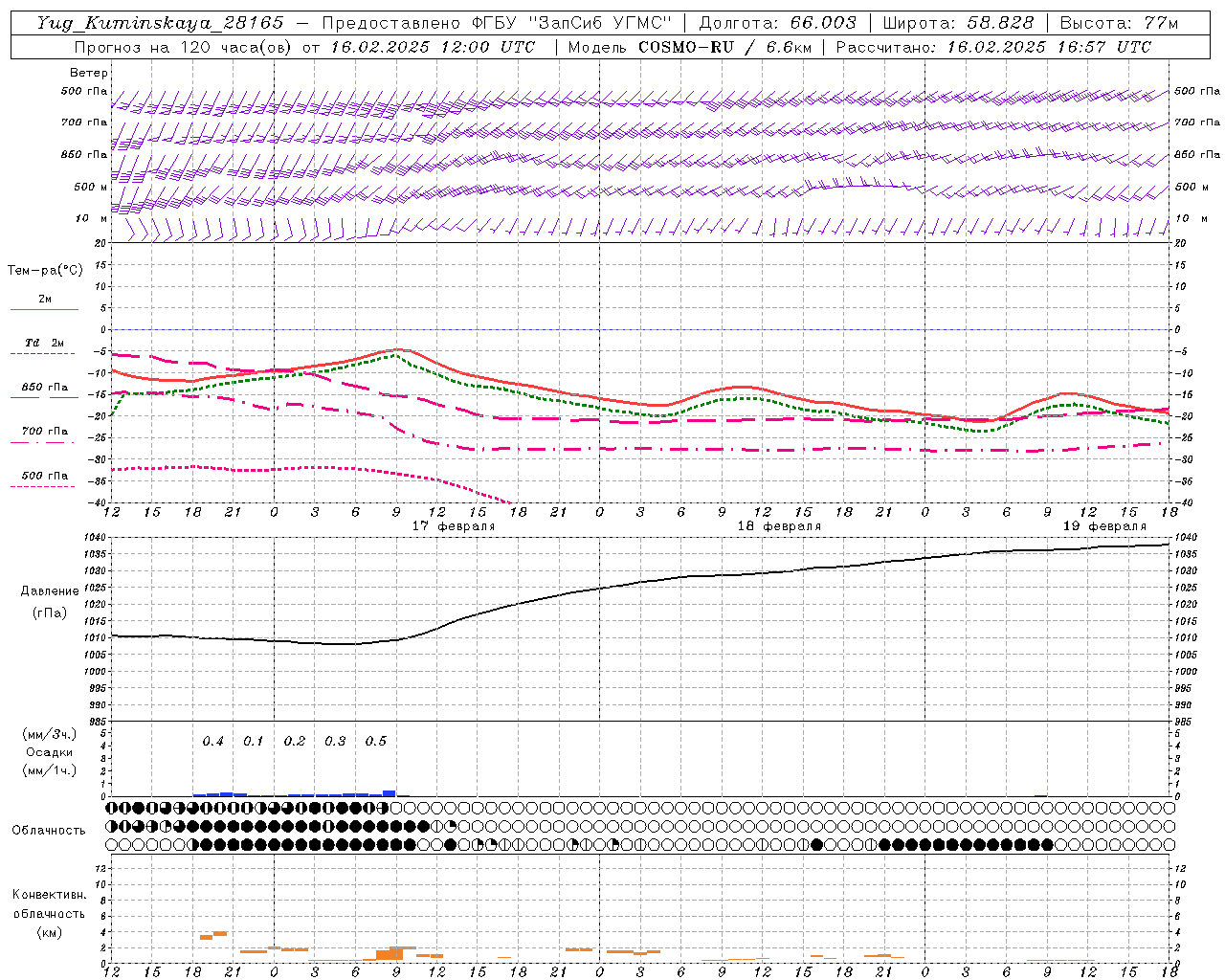Click the Высота 77м header field
Screen dimensions: 1225x980
click(1119, 23)
